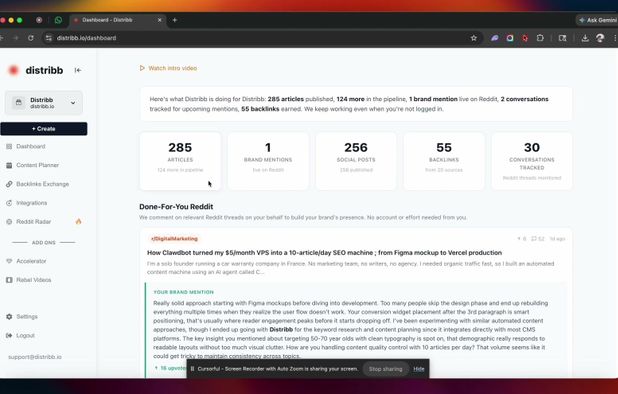Click the Backlinks Exchange link icon
The width and height of the screenshot is (618, 394).
point(9,184)
